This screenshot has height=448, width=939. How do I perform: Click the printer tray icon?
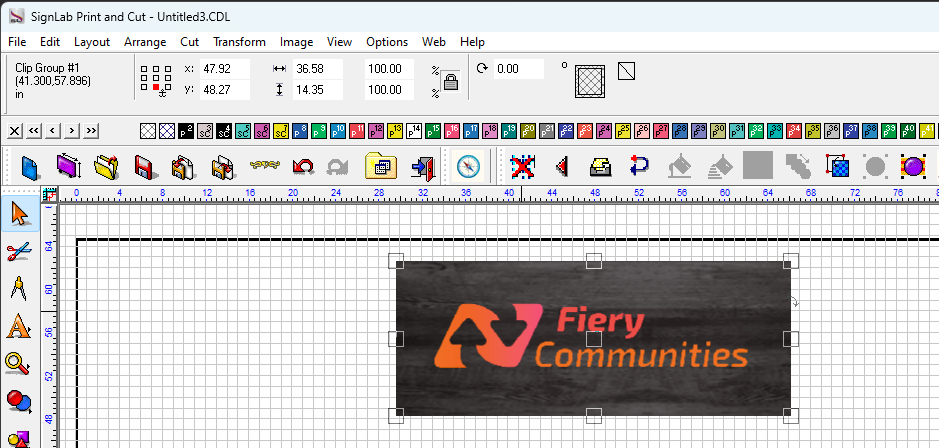[600, 167]
